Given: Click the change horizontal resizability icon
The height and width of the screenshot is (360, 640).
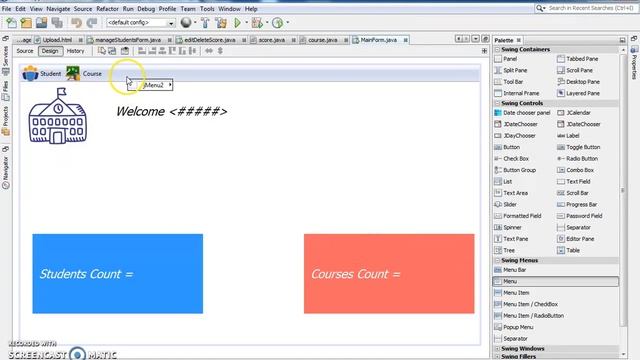Looking at the screenshot, I should (209, 51).
